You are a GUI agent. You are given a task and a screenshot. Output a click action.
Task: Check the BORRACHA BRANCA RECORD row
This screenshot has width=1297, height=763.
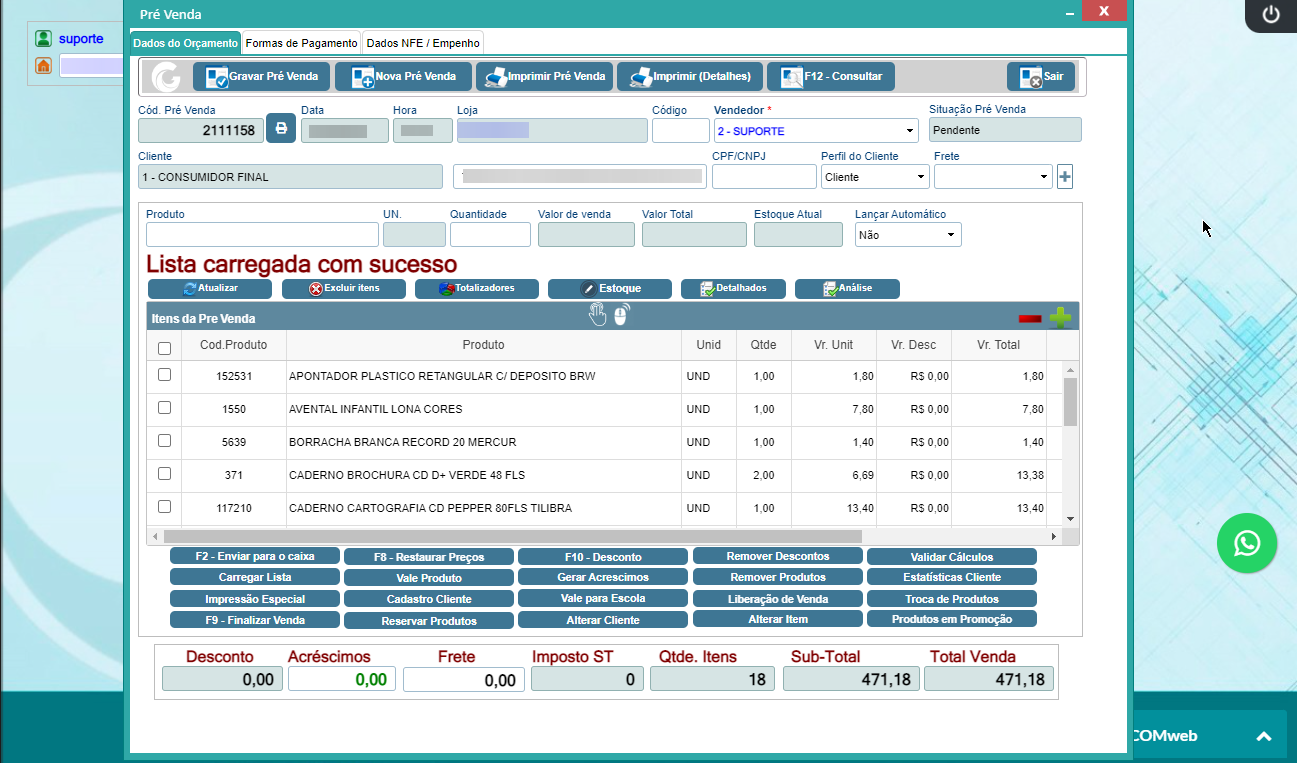165,441
